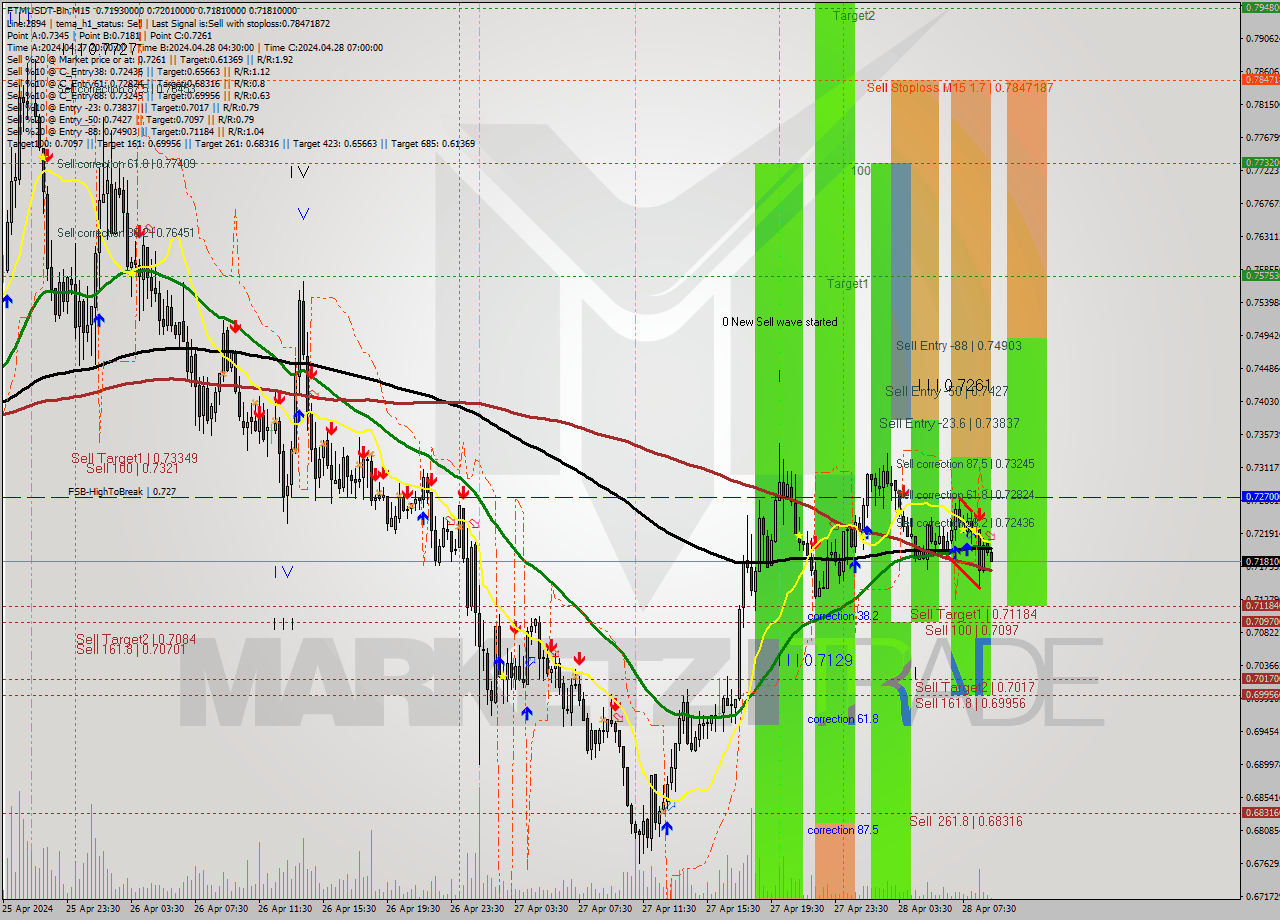Click the 'Sell Entry -88 | 0.74903' label
The height and width of the screenshot is (920, 1280).
(x=958, y=346)
